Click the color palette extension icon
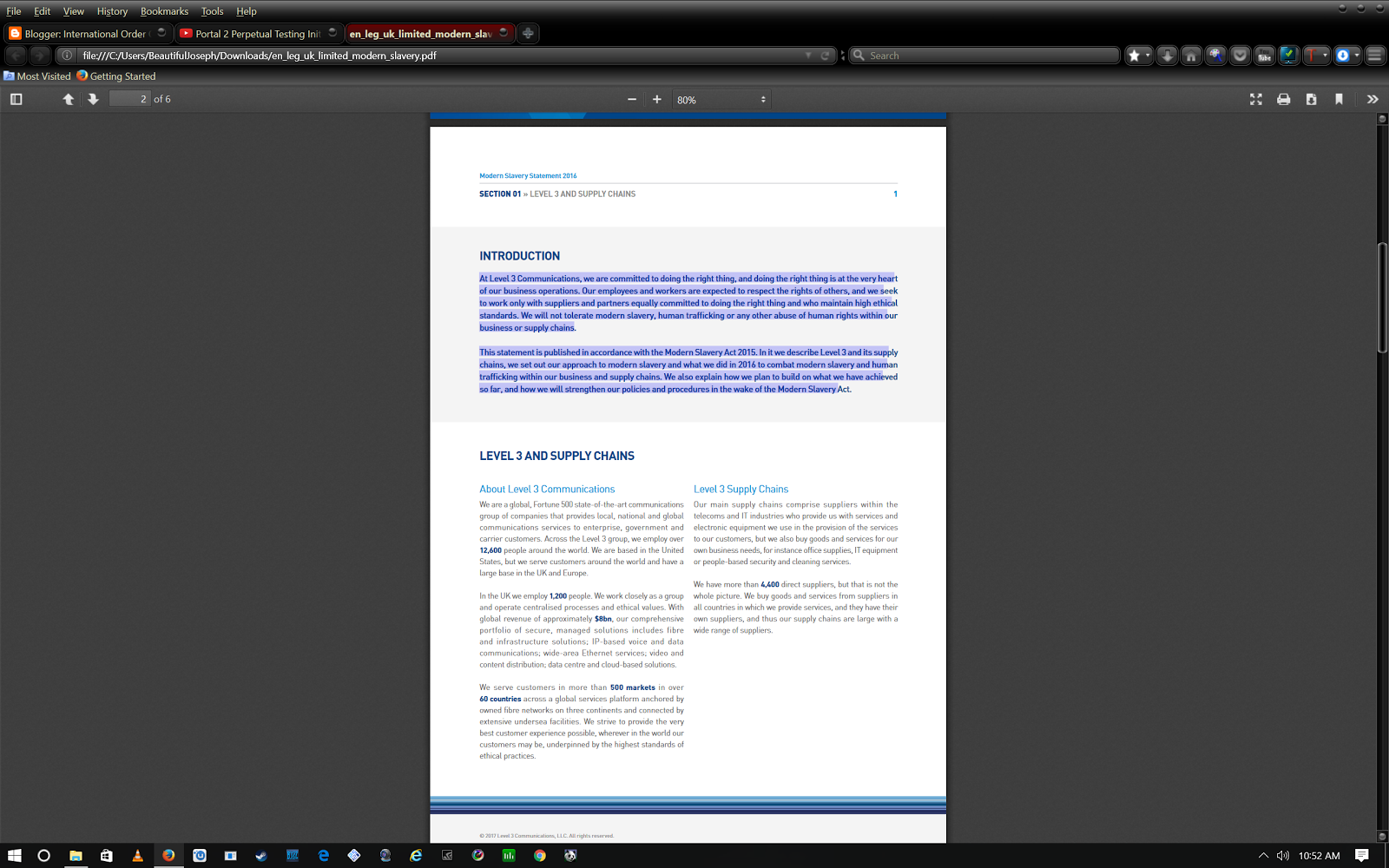Screen dimensions: 1389x868 coord(1216,56)
